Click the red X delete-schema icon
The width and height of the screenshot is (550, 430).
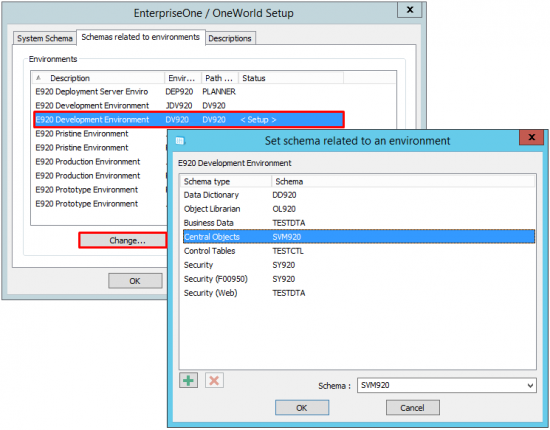(214, 380)
